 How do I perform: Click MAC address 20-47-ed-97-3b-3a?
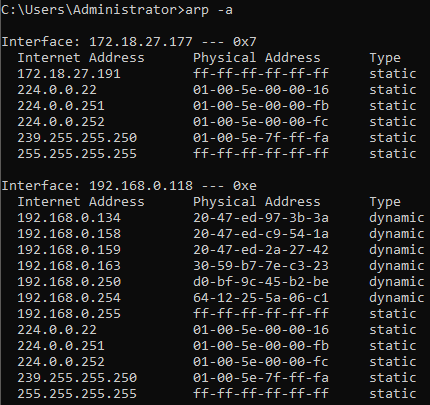click(x=261, y=218)
